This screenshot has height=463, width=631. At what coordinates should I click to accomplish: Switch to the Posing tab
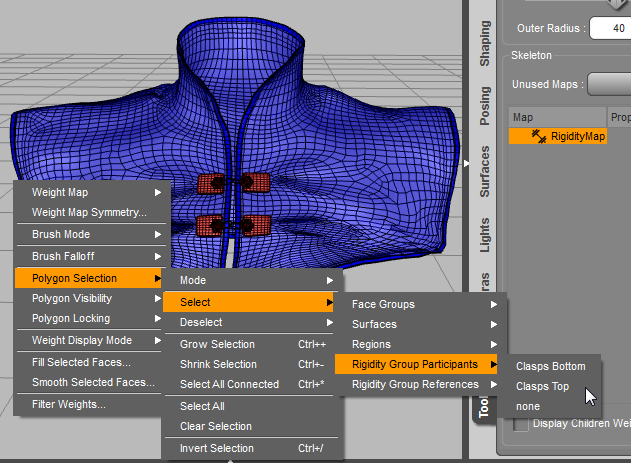pos(485,105)
